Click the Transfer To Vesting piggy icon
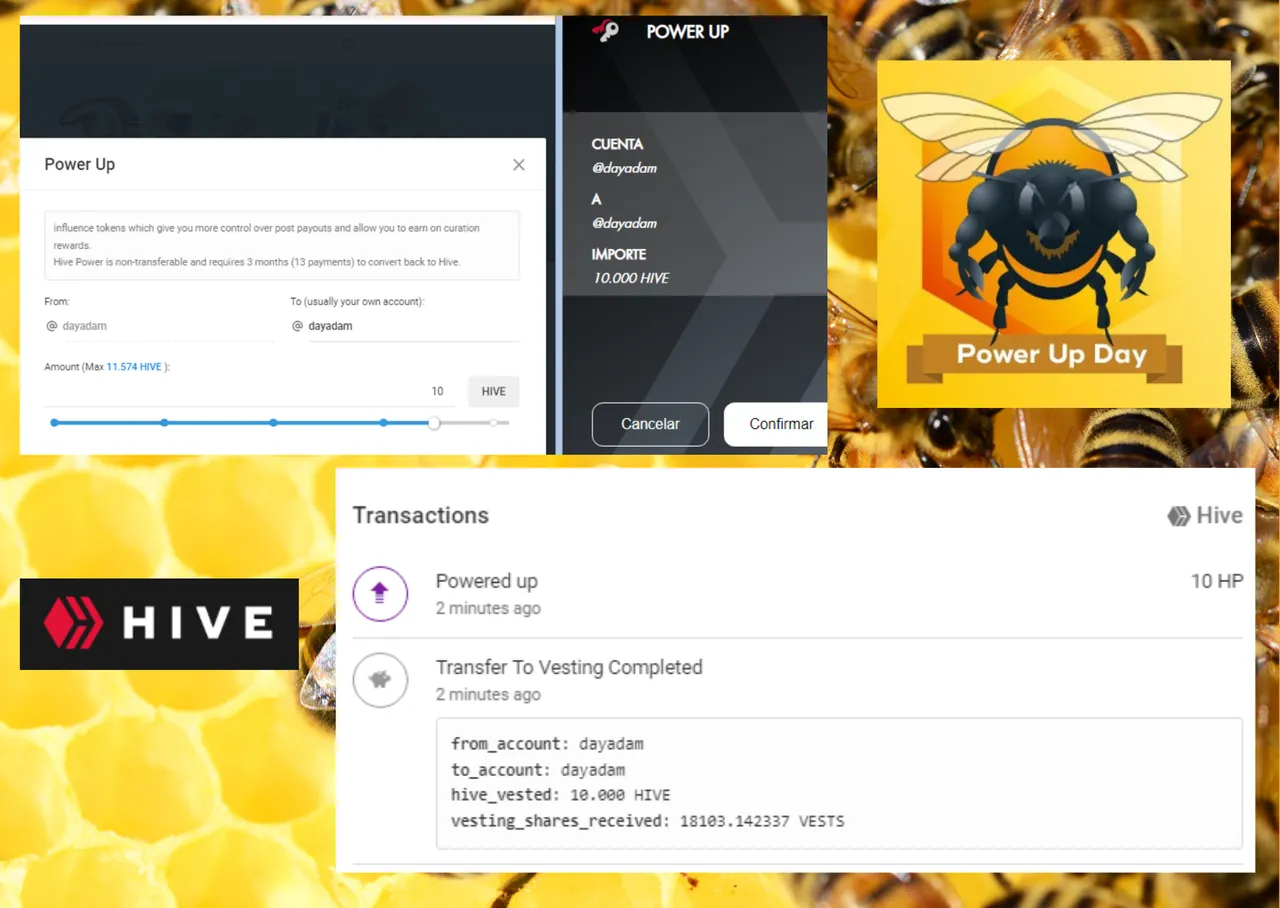 [380, 680]
